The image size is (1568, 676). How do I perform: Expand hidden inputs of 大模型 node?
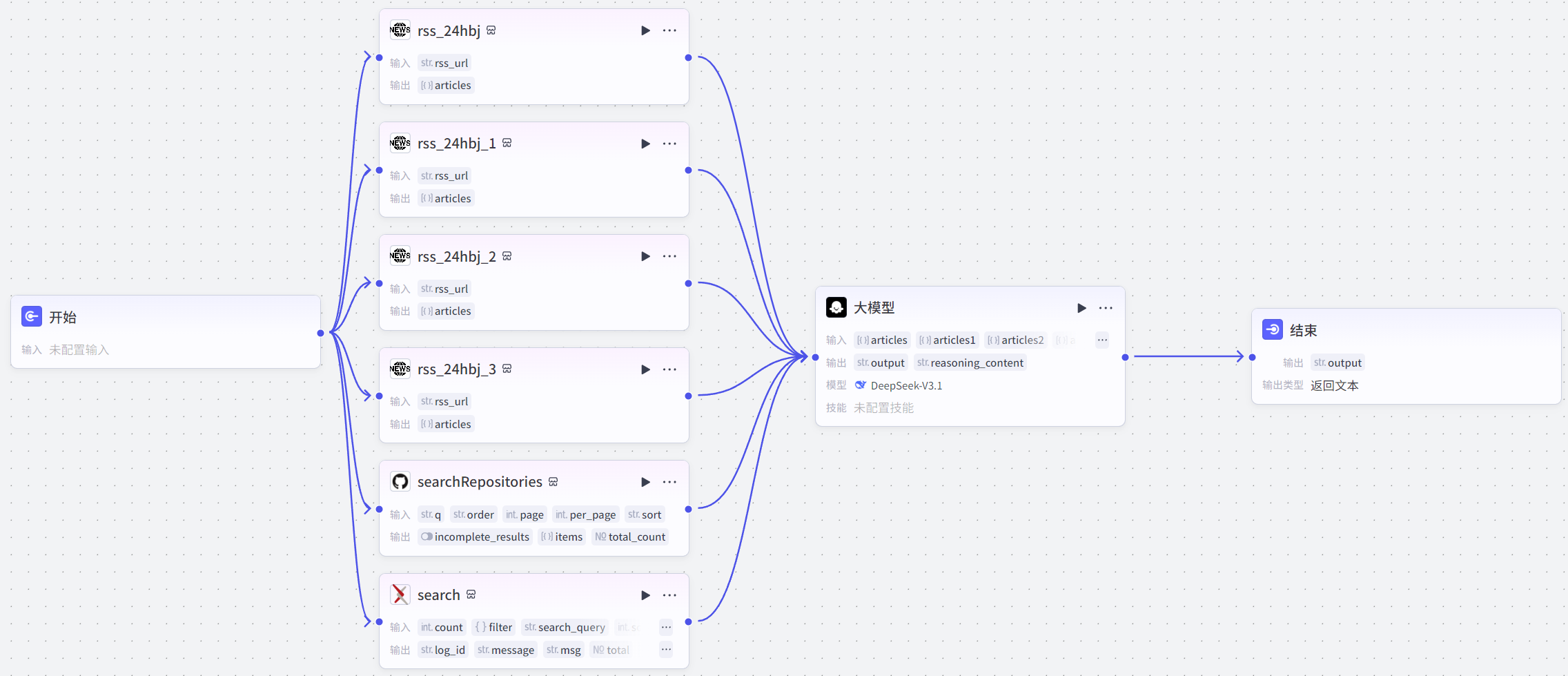[1102, 340]
